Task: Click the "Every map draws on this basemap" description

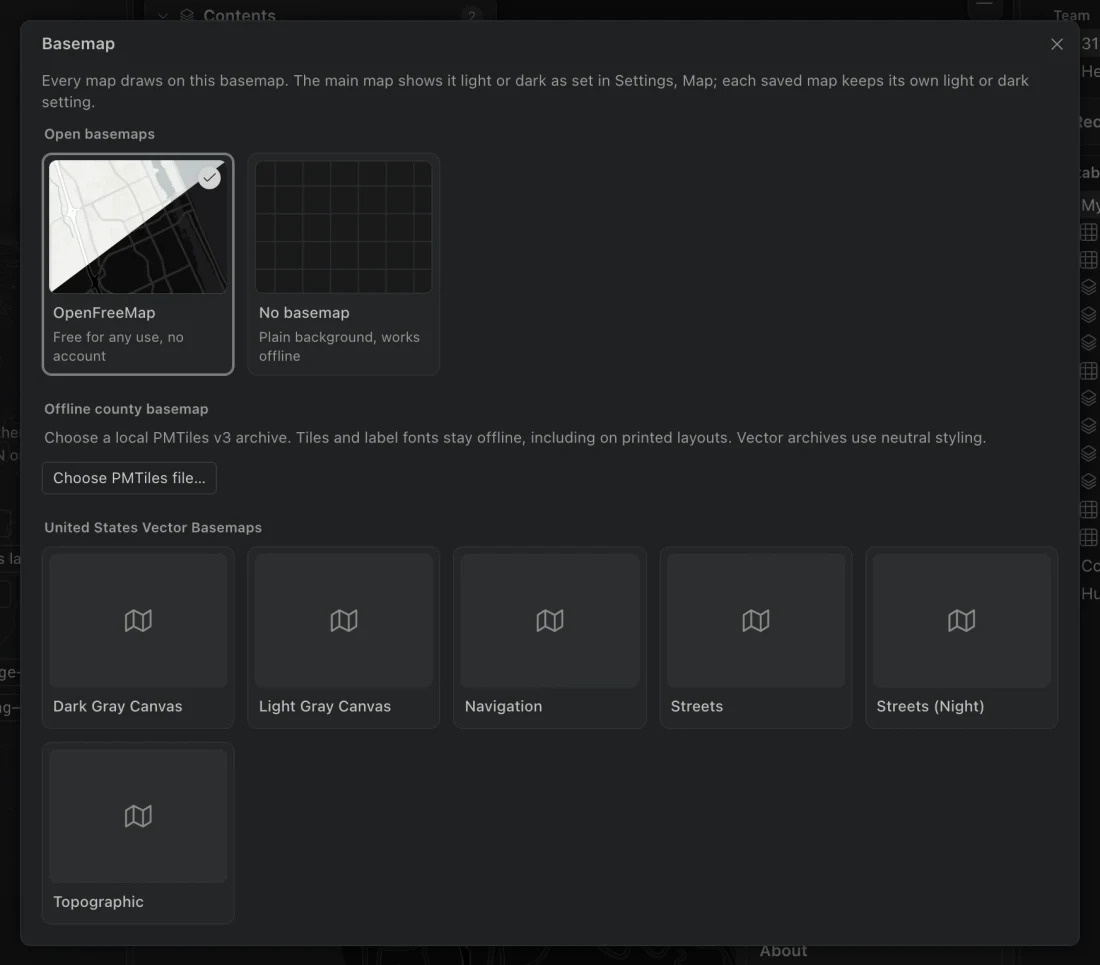Action: (535, 91)
